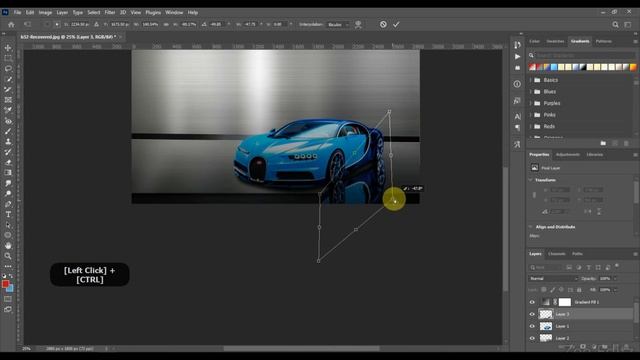Click the Layer 1 car thumbnail
The image size is (640, 360).
click(x=546, y=326)
